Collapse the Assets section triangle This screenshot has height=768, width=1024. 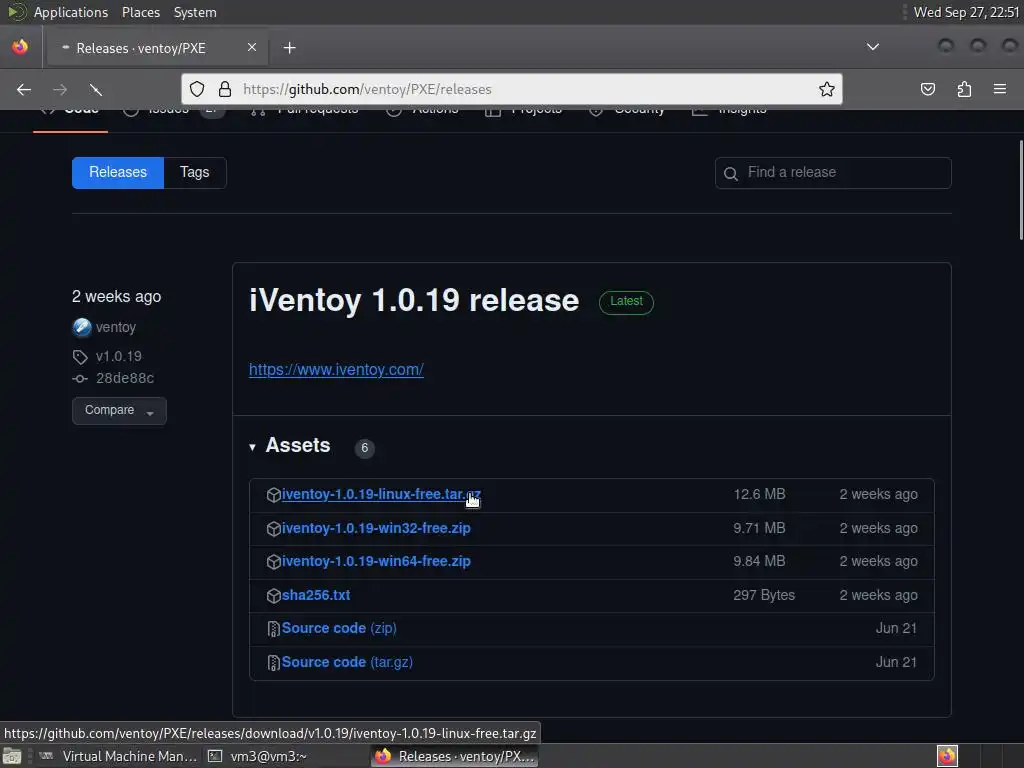pos(252,447)
